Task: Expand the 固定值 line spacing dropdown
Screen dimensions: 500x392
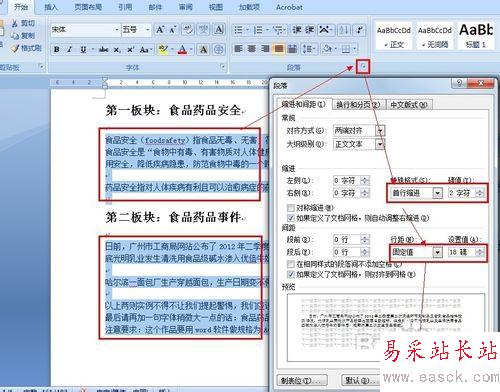Action: tap(437, 252)
